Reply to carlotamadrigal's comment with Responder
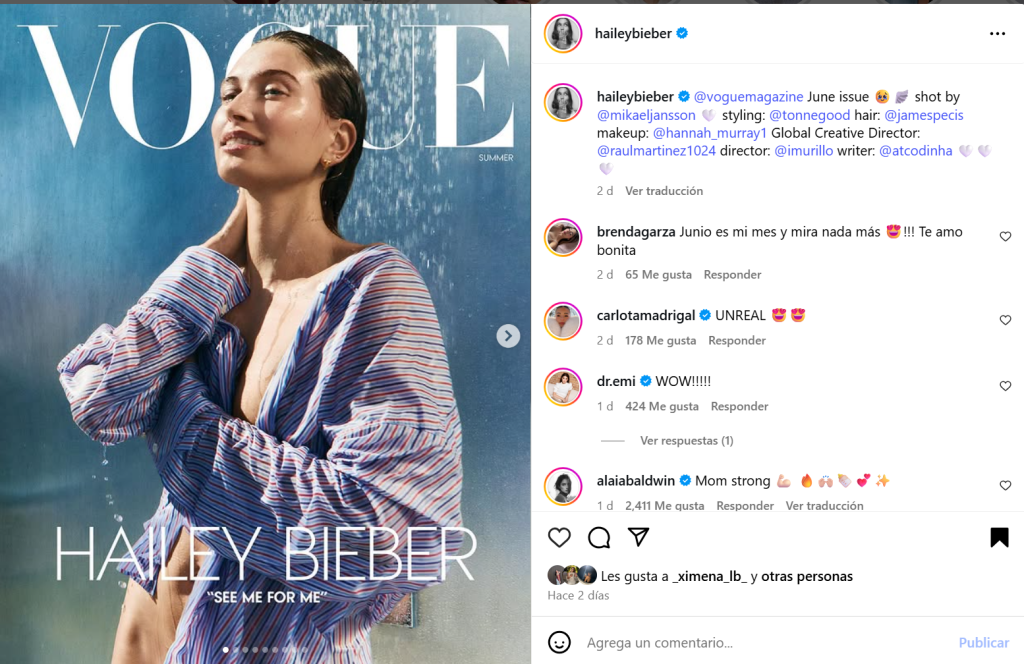This screenshot has height=664, width=1024. coord(737,340)
